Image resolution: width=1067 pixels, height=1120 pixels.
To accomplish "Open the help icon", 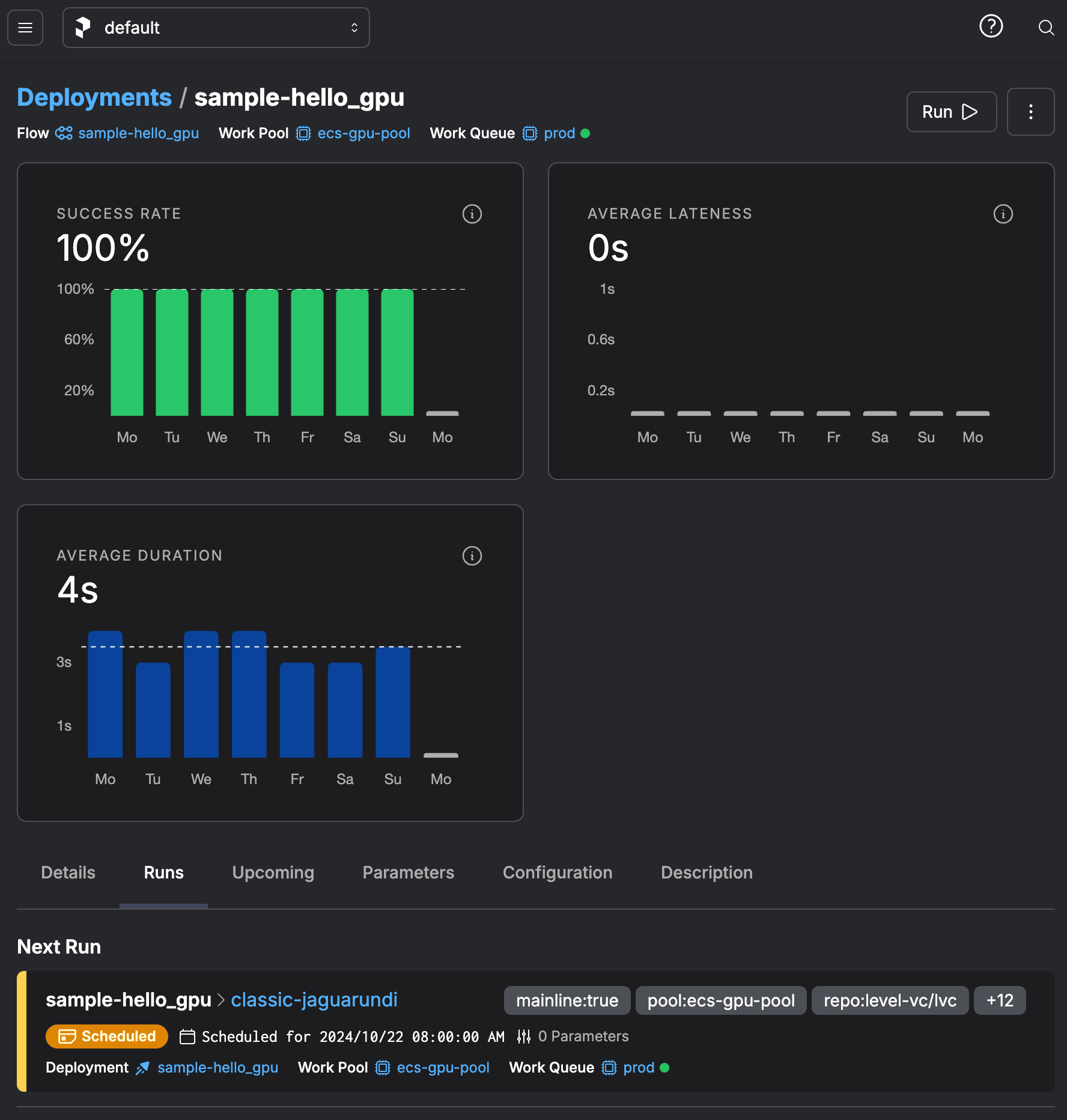I will [x=991, y=27].
